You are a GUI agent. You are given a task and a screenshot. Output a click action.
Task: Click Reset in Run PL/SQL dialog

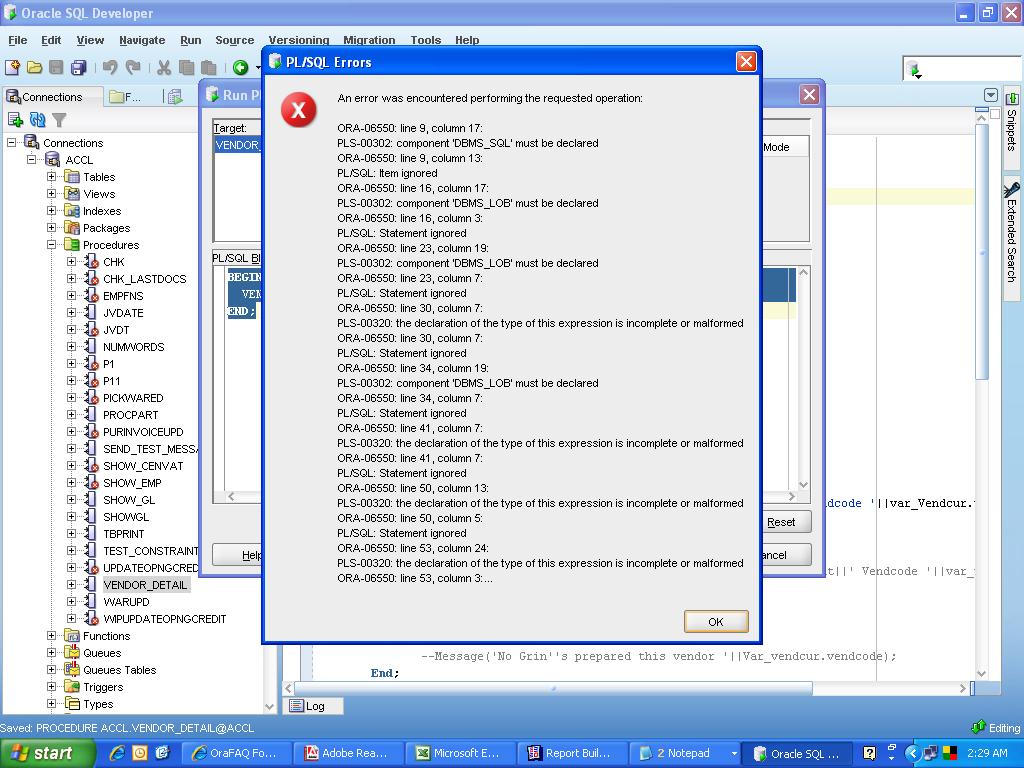[786, 522]
